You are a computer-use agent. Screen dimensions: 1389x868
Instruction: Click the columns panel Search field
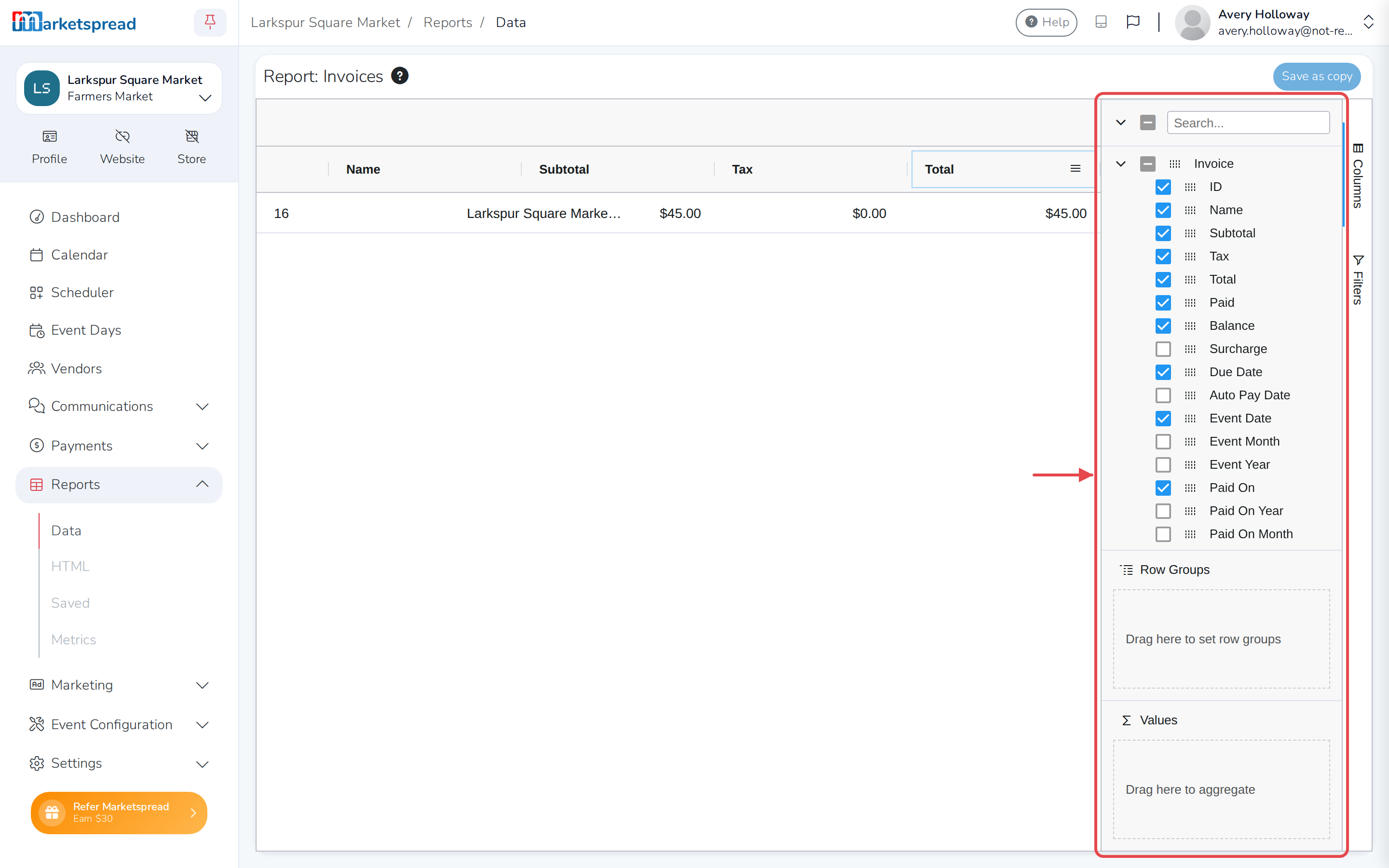click(x=1248, y=123)
